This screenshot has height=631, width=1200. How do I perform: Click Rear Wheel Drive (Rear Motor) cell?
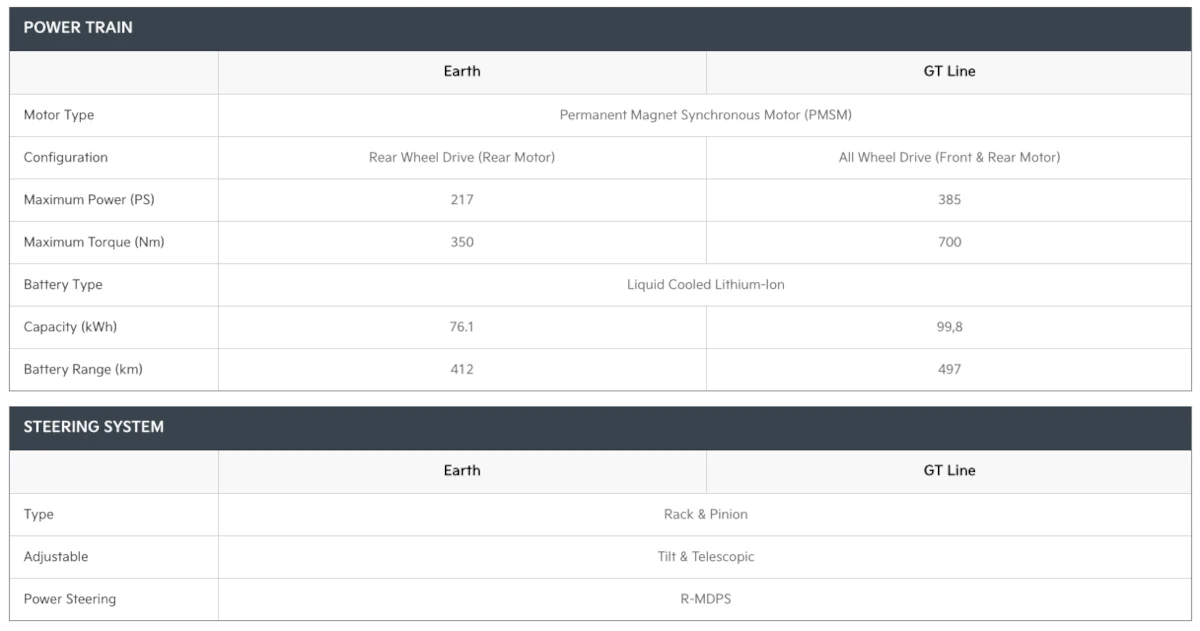461,157
